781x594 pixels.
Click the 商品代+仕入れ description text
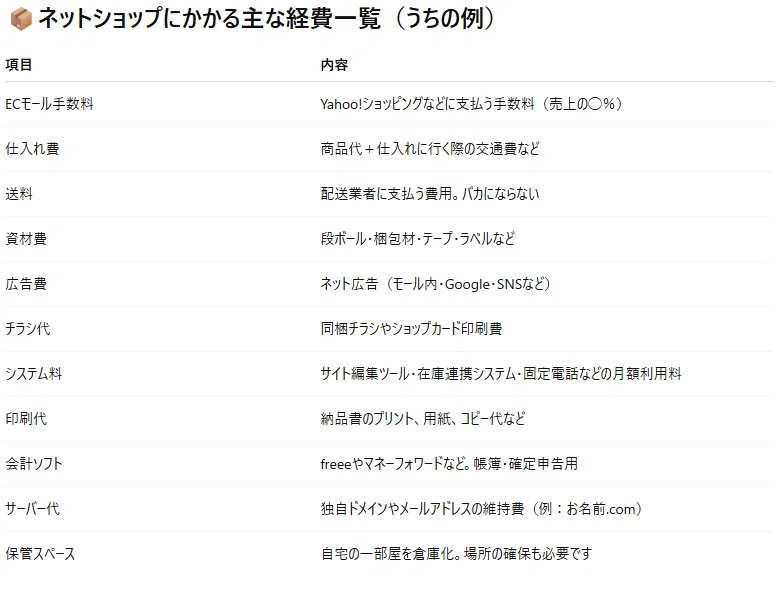click(430, 149)
